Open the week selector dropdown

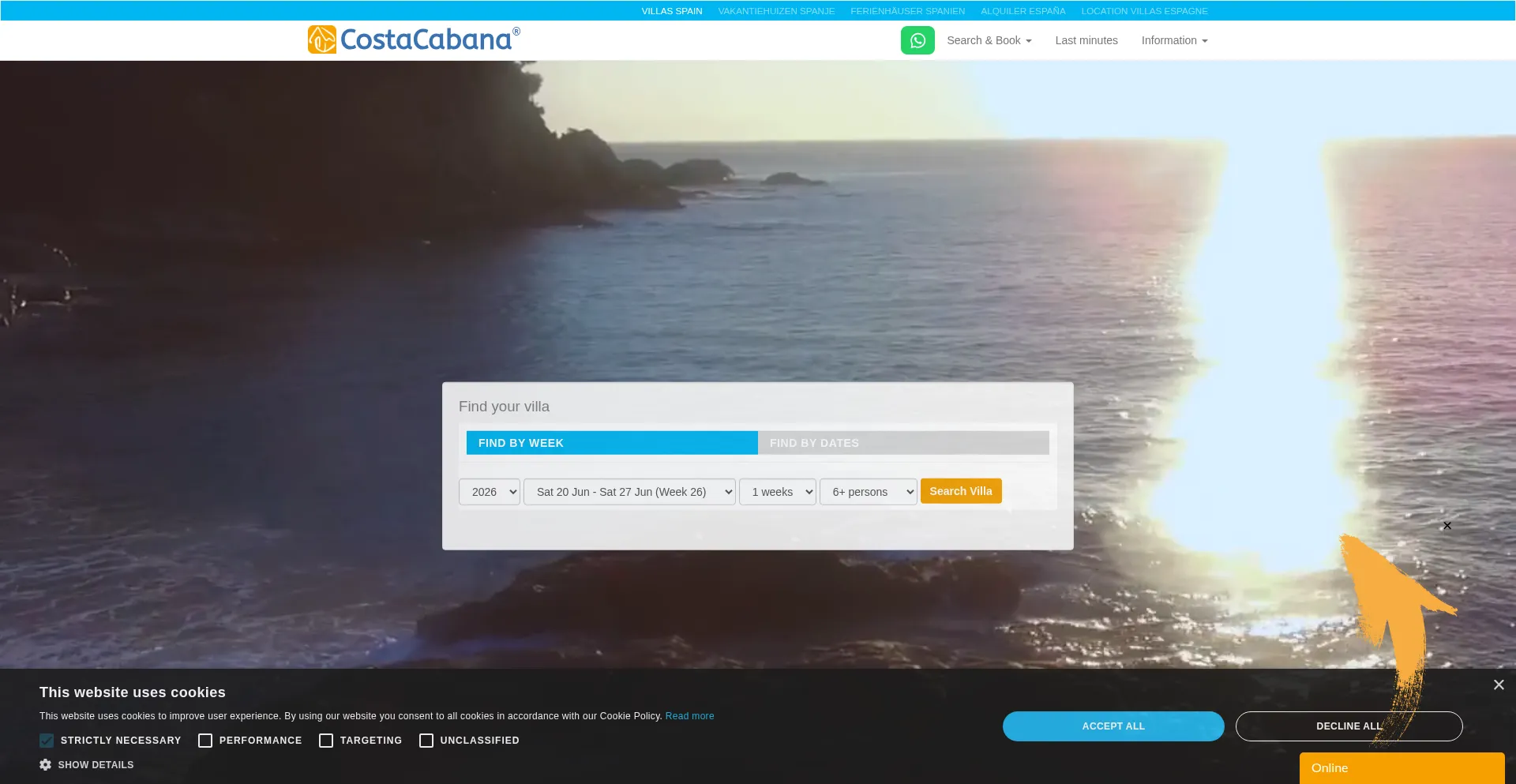(x=629, y=492)
